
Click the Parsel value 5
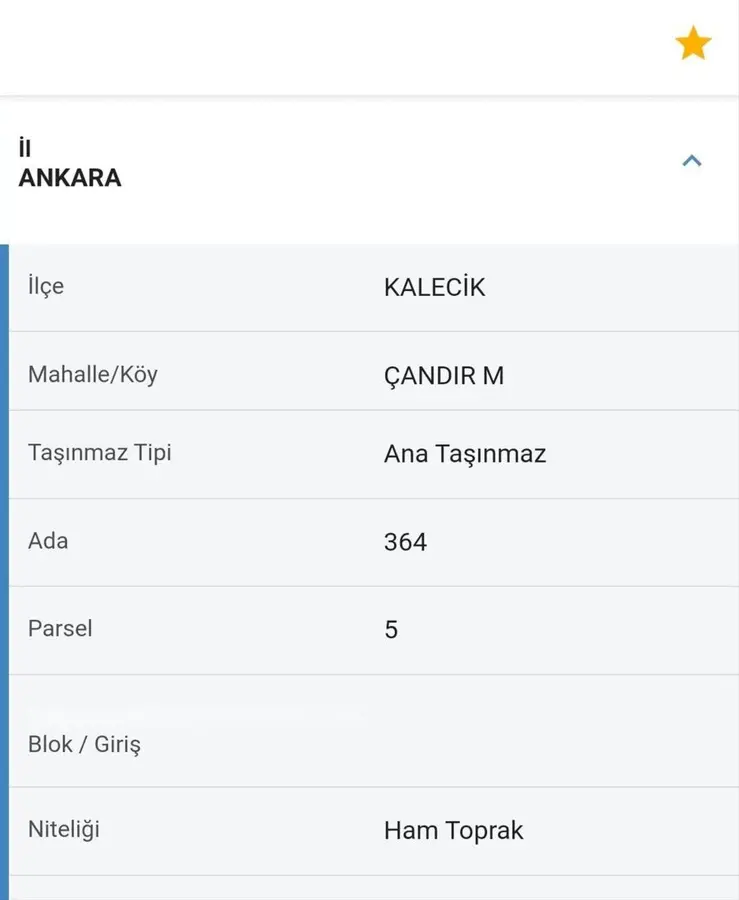tap(391, 630)
